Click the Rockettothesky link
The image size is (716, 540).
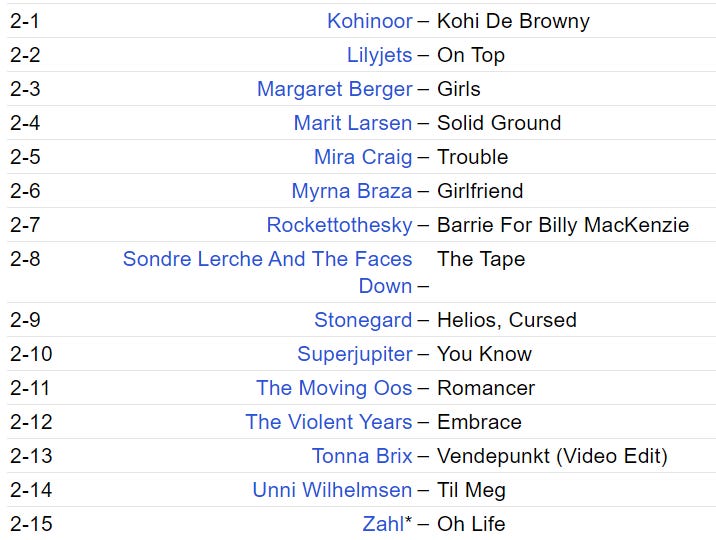[339, 225]
